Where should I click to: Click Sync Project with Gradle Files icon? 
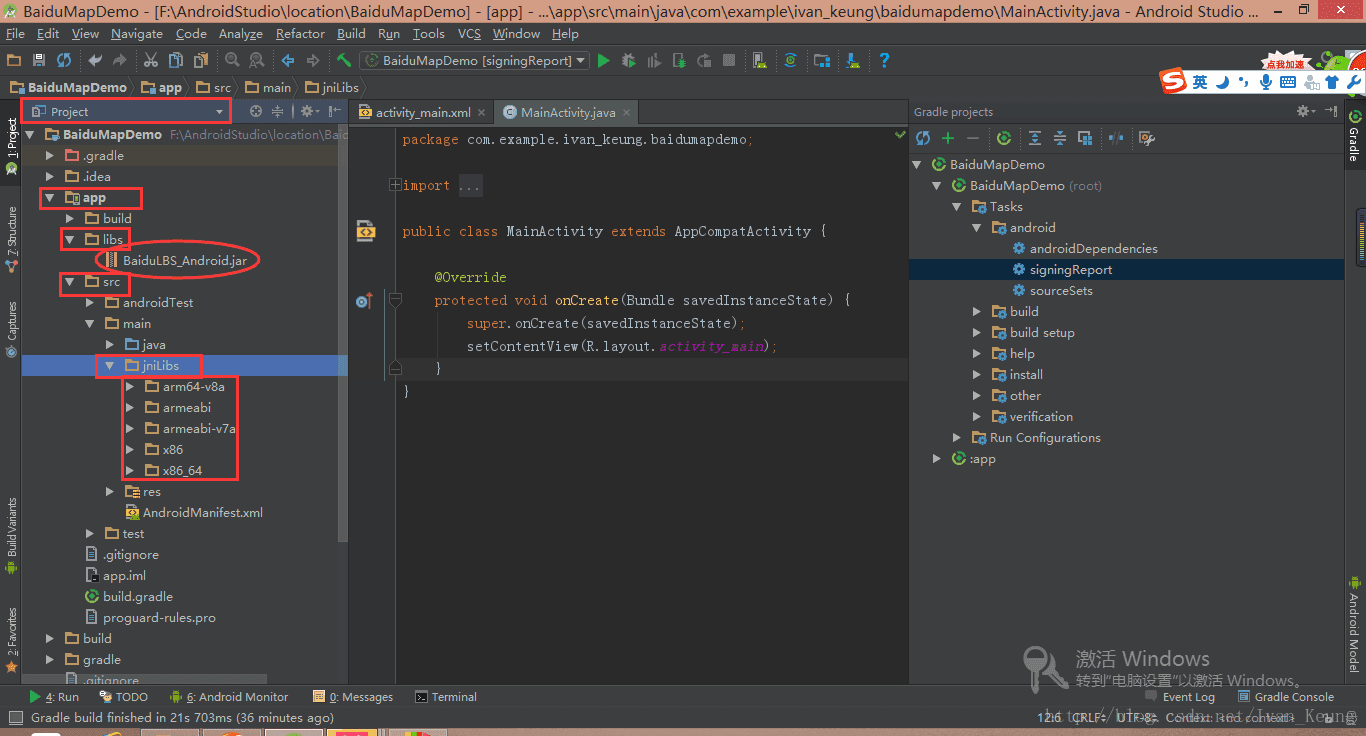(x=790, y=61)
